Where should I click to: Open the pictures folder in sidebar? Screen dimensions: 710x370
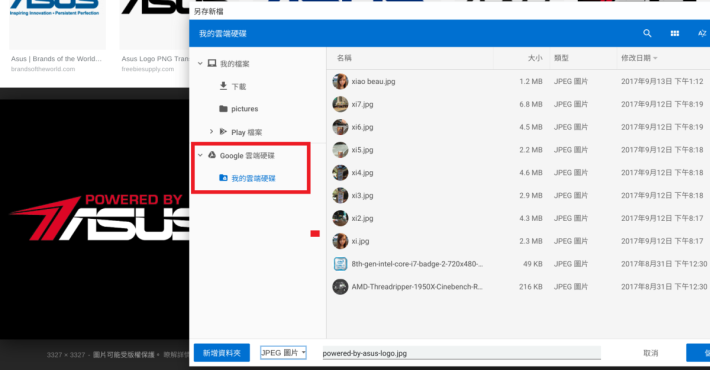pos(238,109)
